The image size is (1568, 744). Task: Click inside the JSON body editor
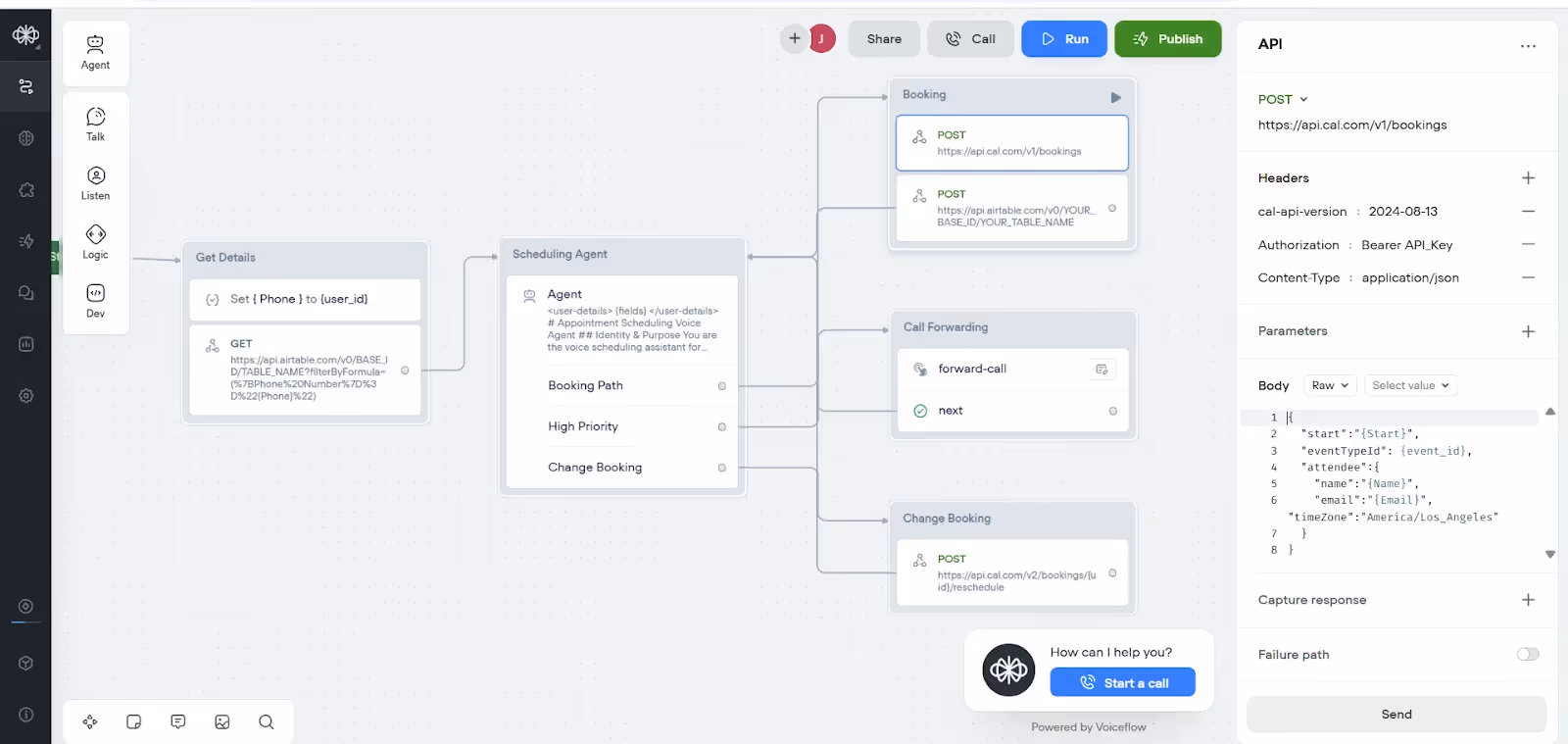(x=1390, y=483)
